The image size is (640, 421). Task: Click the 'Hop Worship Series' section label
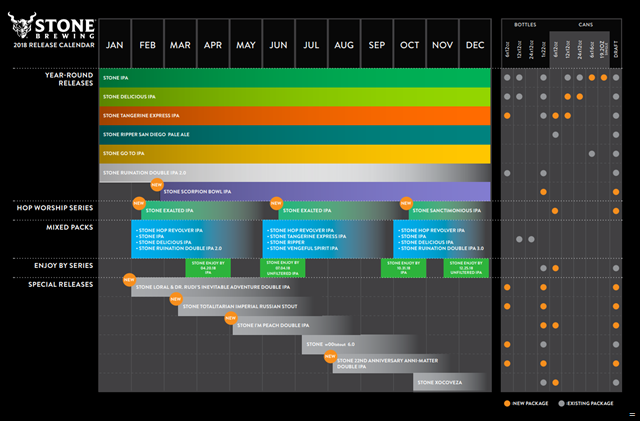pos(55,208)
